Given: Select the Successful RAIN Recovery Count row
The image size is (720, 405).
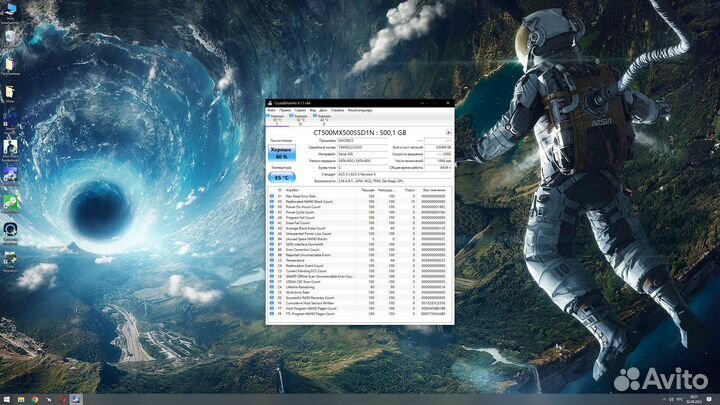Looking at the screenshot, I should point(360,298).
